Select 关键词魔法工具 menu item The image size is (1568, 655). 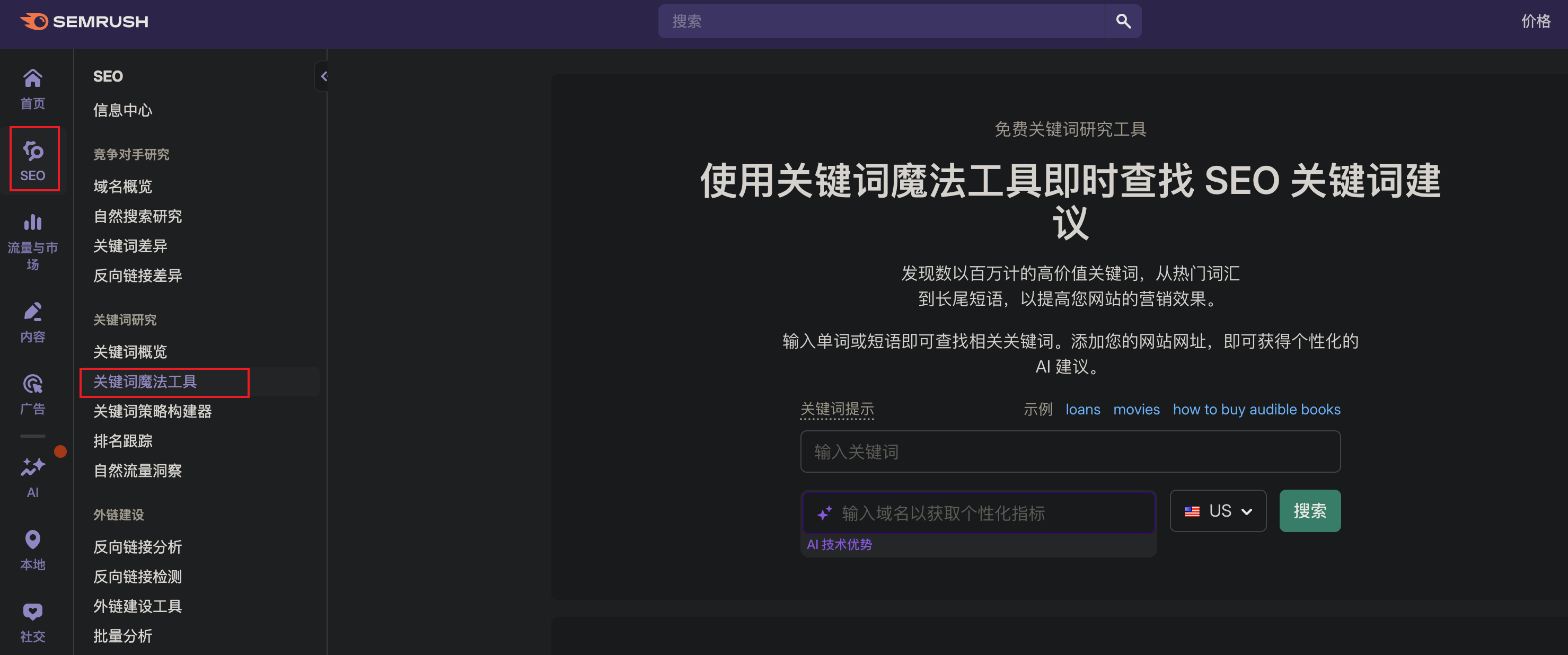pyautogui.click(x=145, y=382)
